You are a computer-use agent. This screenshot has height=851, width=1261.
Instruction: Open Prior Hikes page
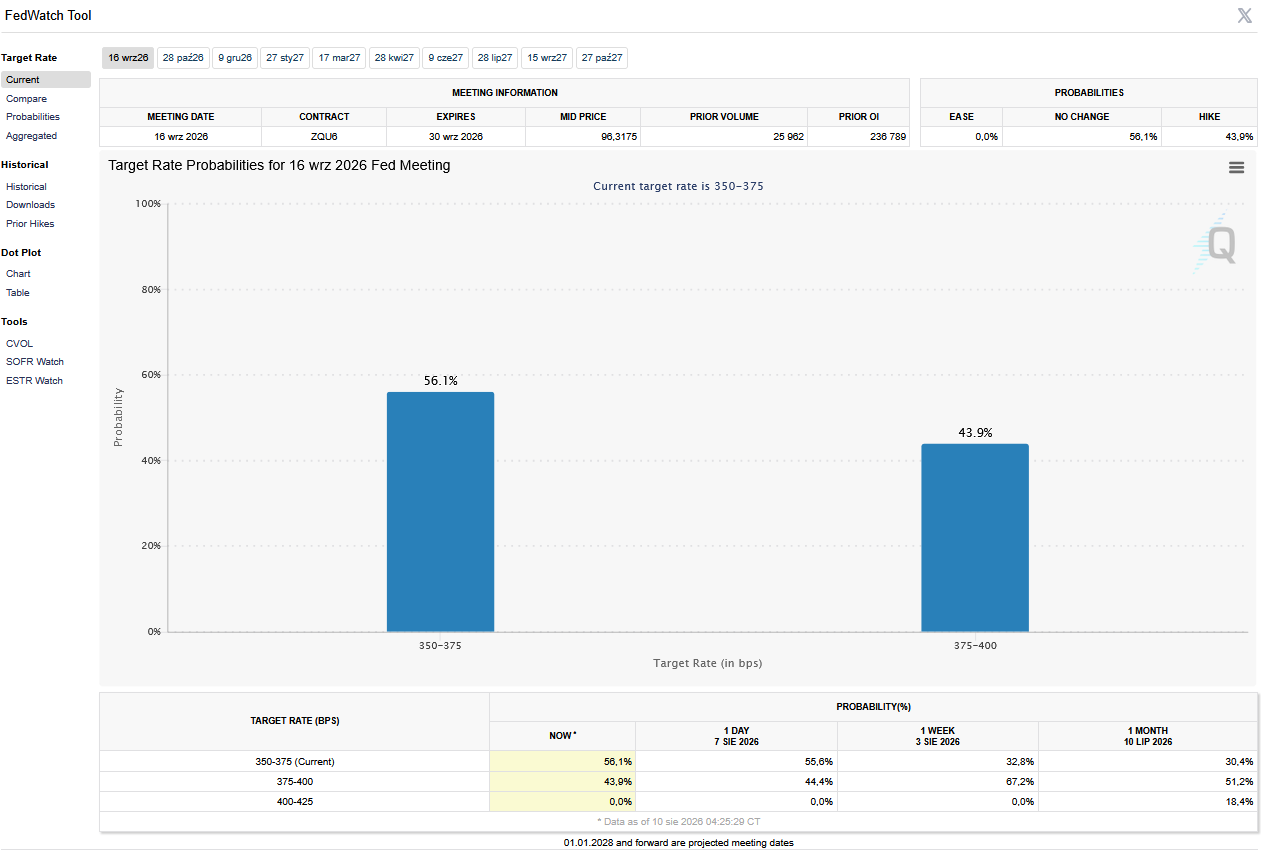(x=30, y=224)
